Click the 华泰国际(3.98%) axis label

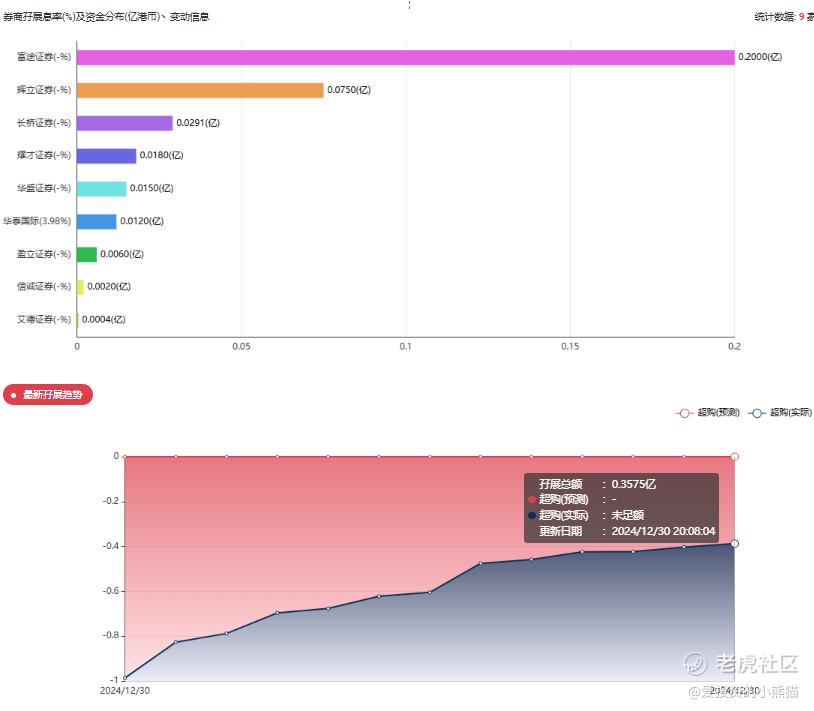pos(37,221)
